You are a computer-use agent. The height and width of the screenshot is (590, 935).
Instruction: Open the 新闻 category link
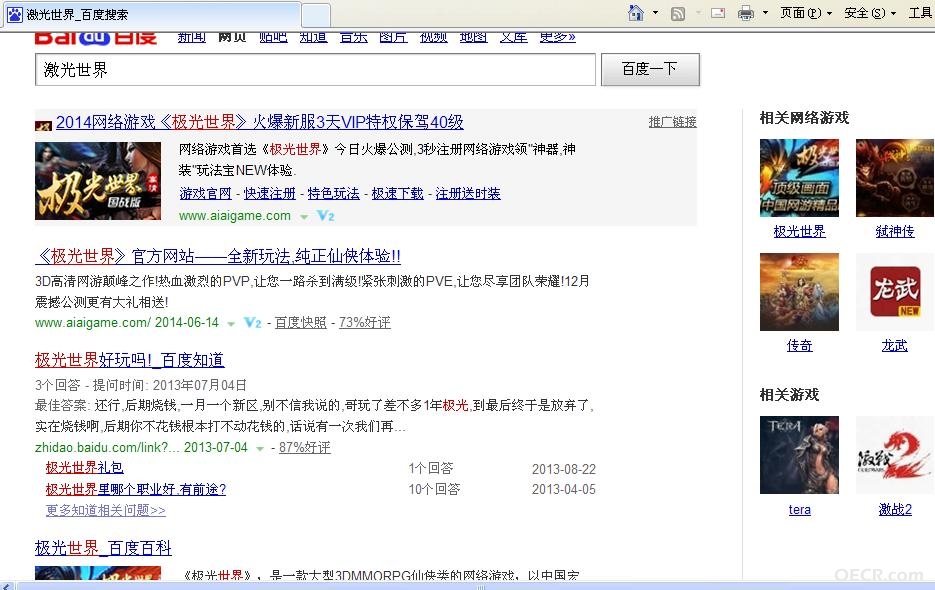pos(192,38)
